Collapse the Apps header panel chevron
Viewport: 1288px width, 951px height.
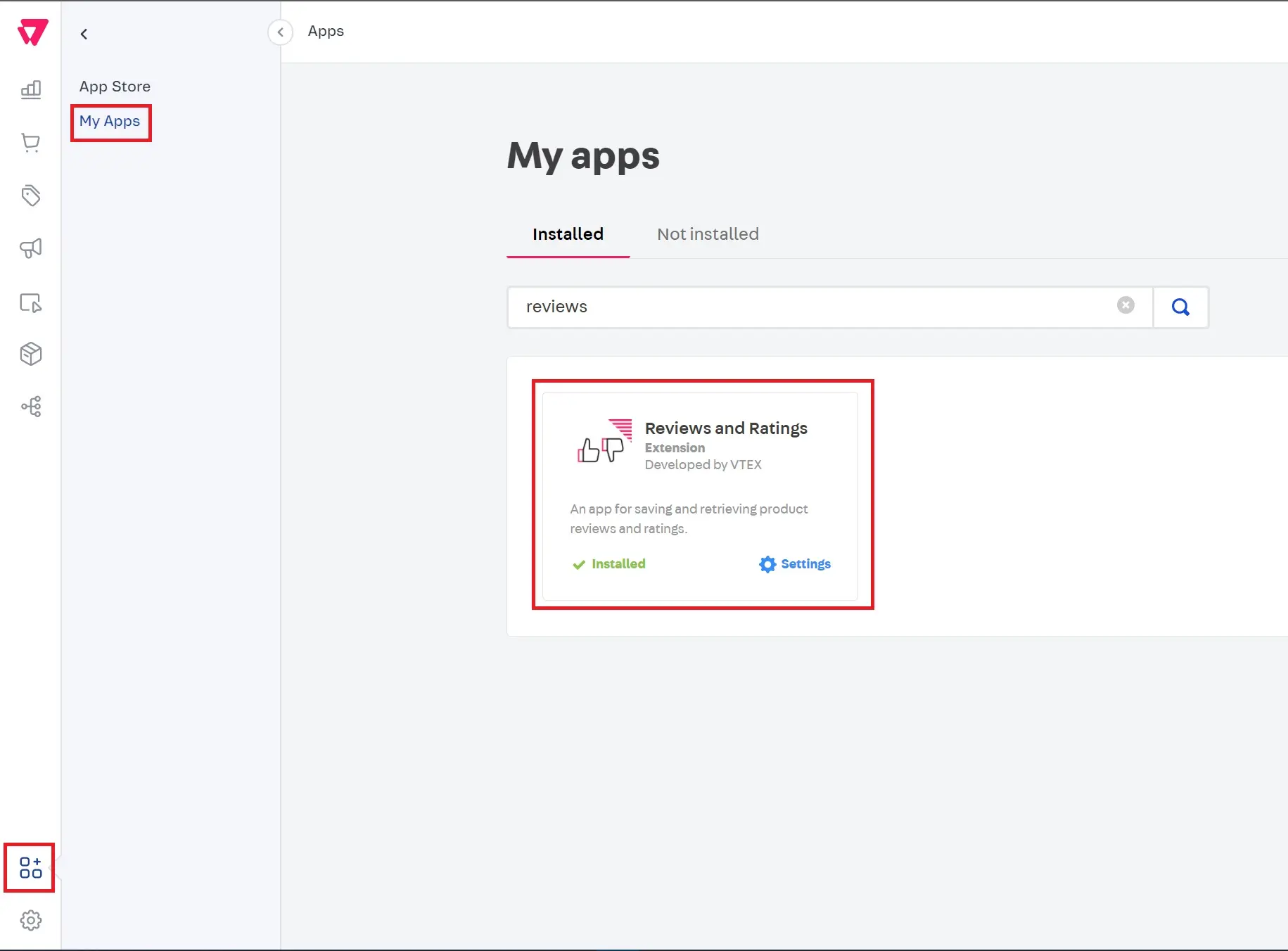pyautogui.click(x=281, y=32)
